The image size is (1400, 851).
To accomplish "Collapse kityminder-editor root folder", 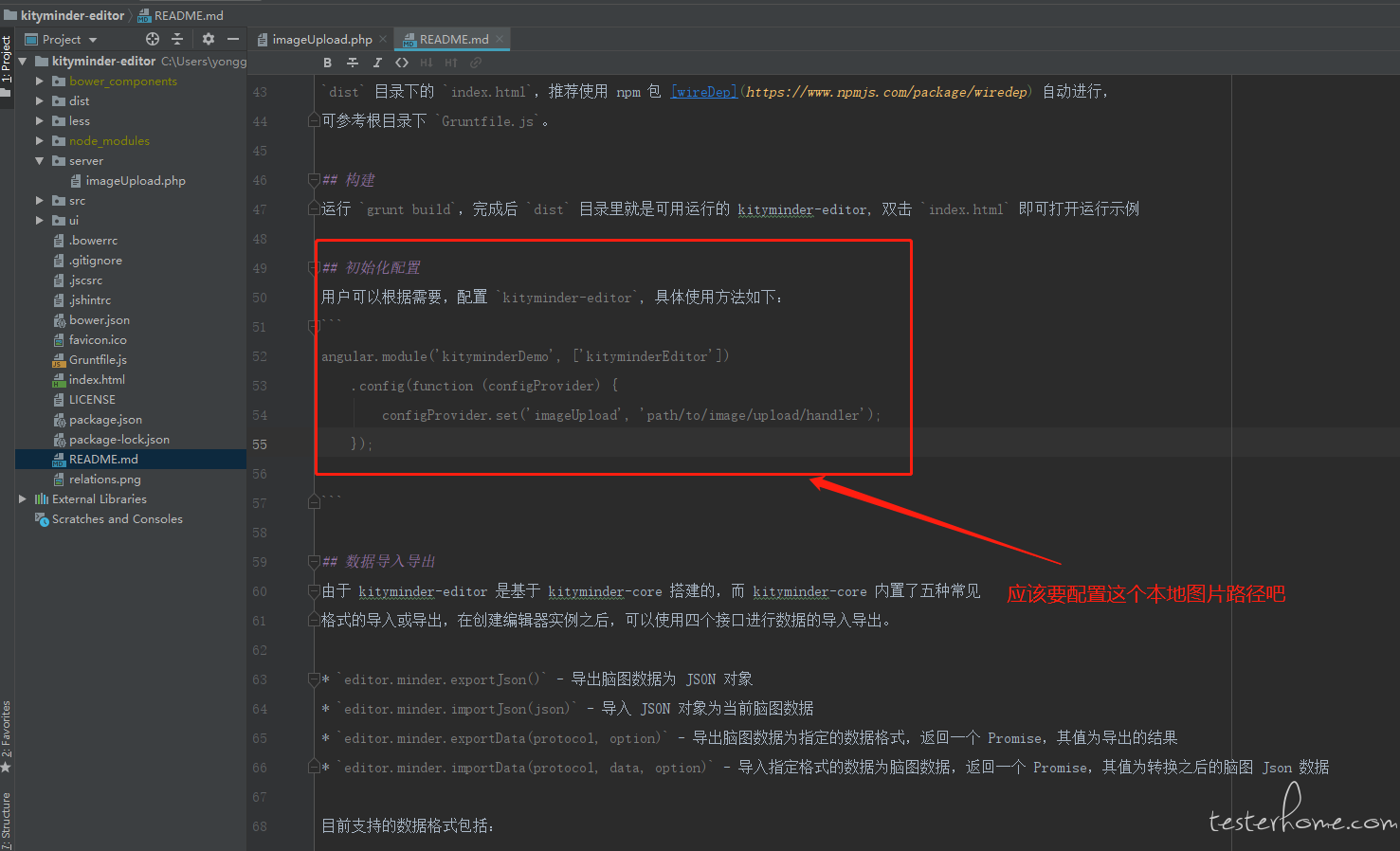I will 22,61.
